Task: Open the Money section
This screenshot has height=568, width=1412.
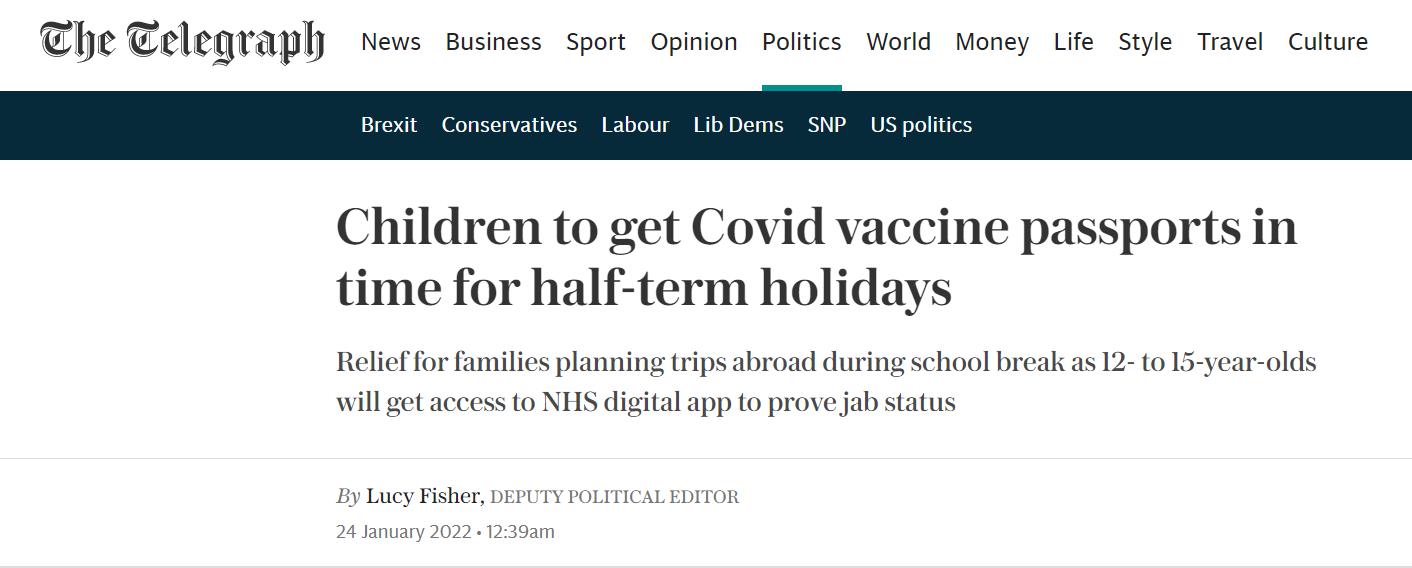Action: pos(992,42)
